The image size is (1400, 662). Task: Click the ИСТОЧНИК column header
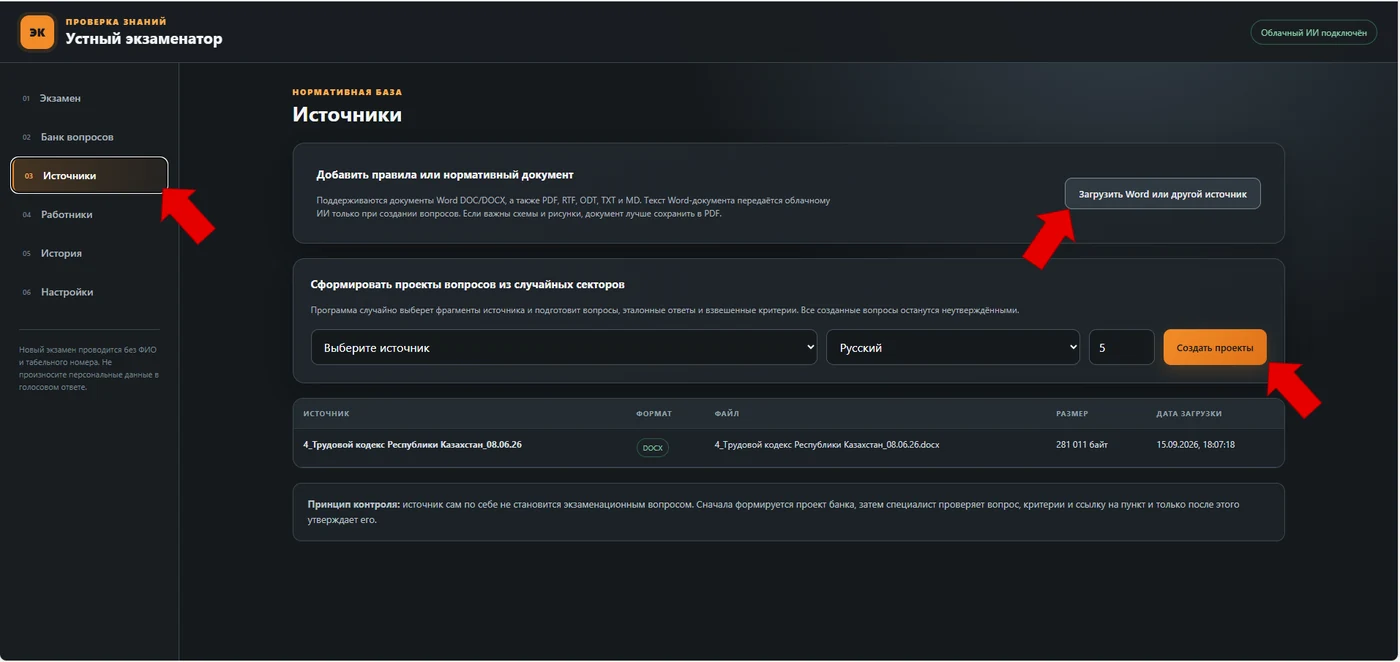pos(326,414)
